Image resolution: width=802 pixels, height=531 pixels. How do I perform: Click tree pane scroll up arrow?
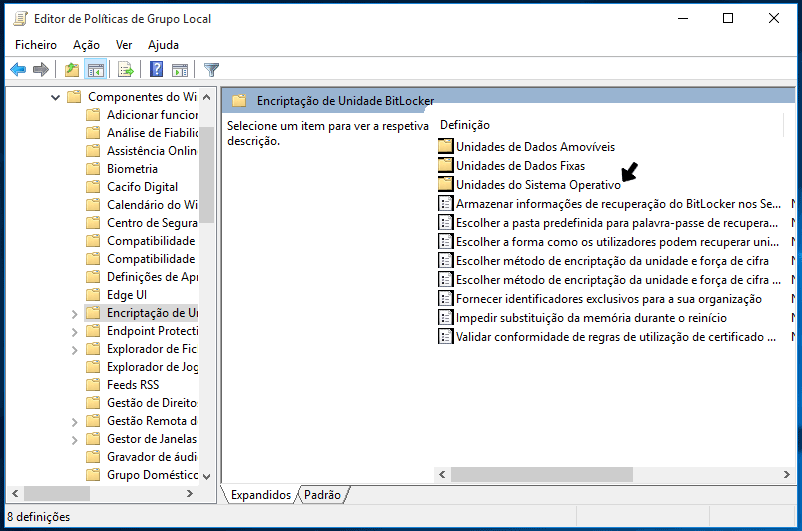pos(207,97)
